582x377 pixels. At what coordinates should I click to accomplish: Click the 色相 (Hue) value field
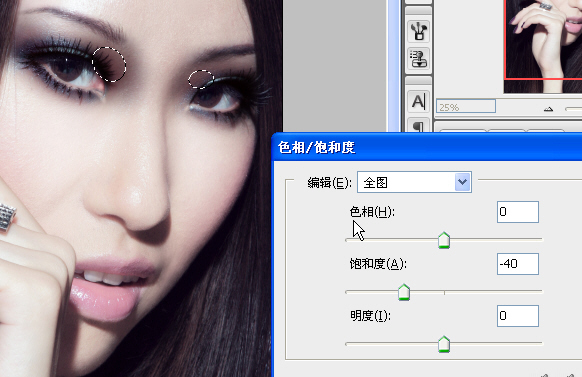point(518,212)
